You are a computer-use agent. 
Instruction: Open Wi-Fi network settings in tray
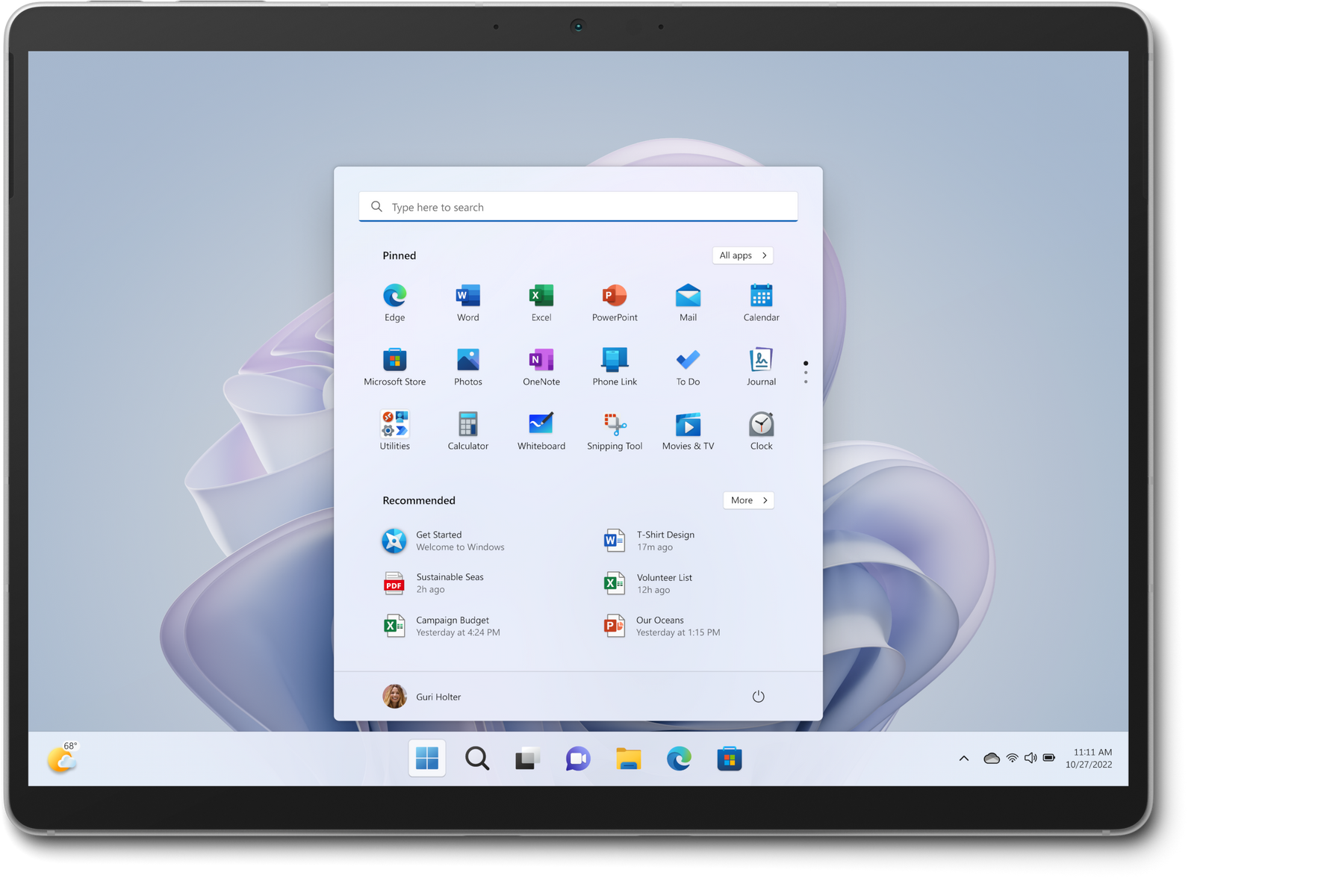point(1012,759)
